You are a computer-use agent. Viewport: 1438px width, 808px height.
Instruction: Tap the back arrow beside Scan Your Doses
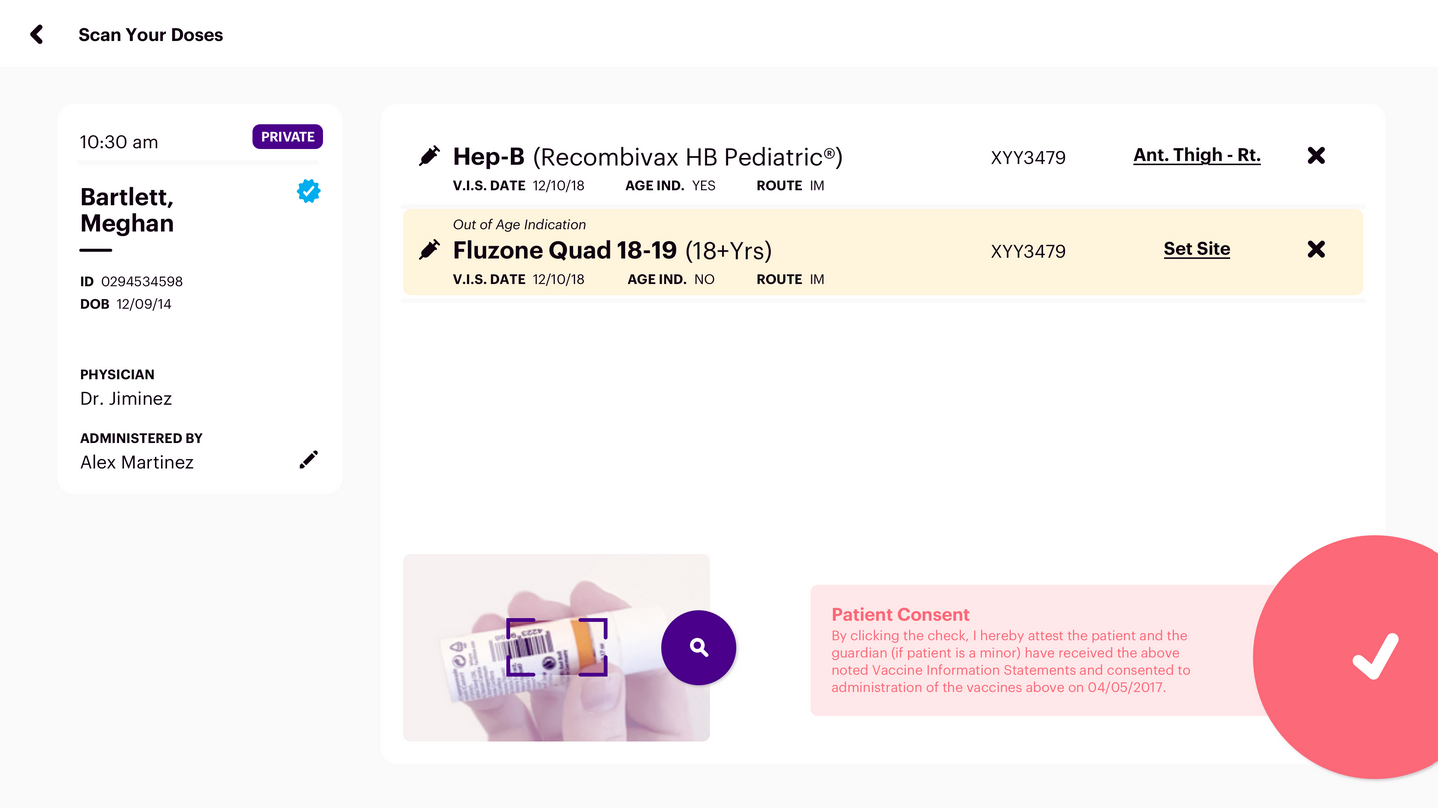pos(36,33)
